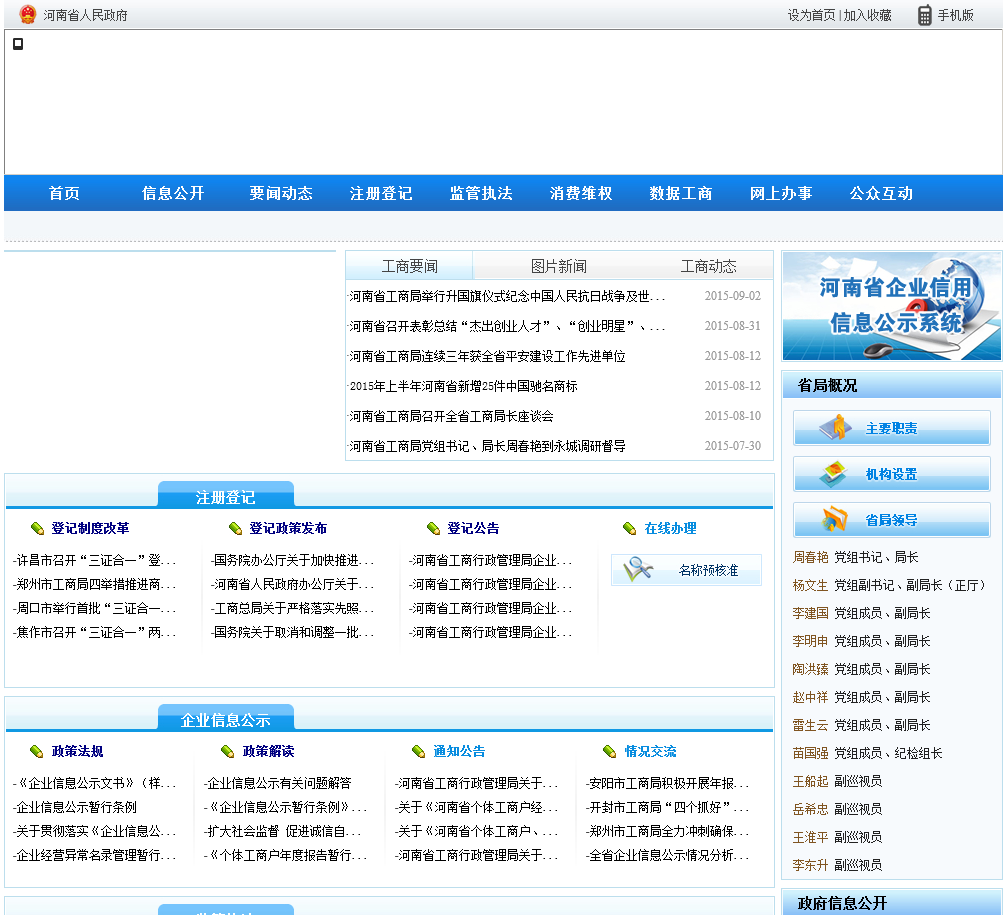Open article 许昌市召开"三证合一"登

[94, 561]
